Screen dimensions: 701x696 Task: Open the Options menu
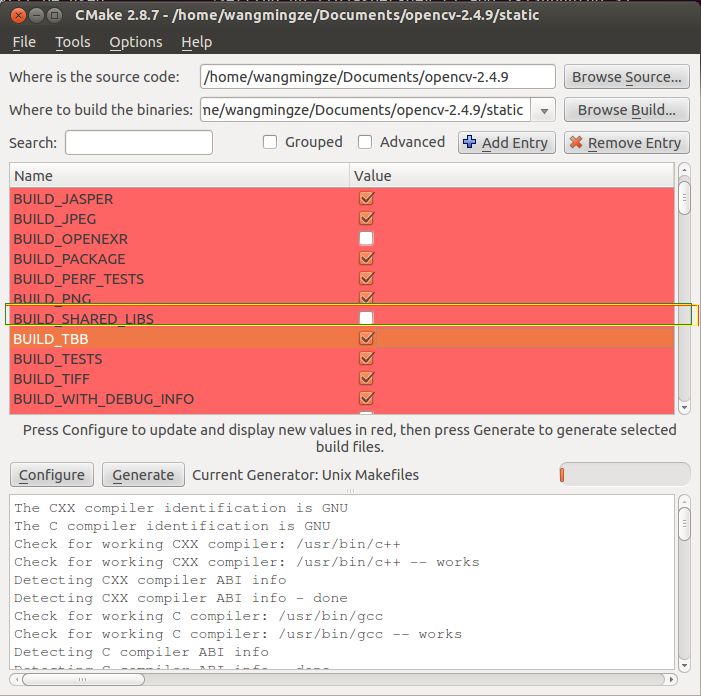(136, 42)
